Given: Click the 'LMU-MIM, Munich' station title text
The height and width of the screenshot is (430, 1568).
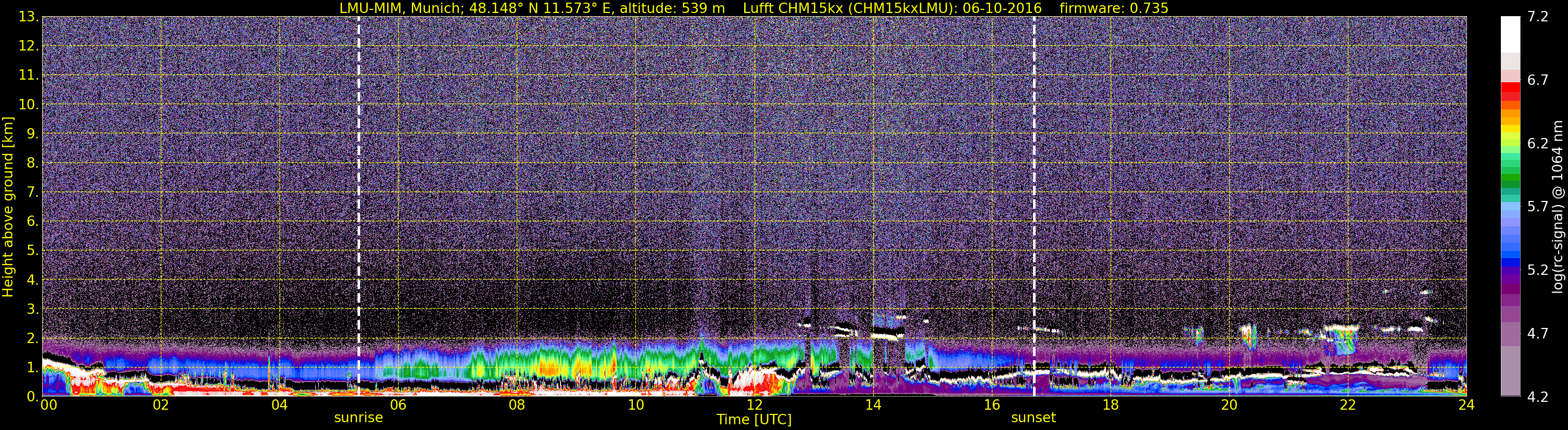Looking at the screenshot, I should (x=402, y=8).
